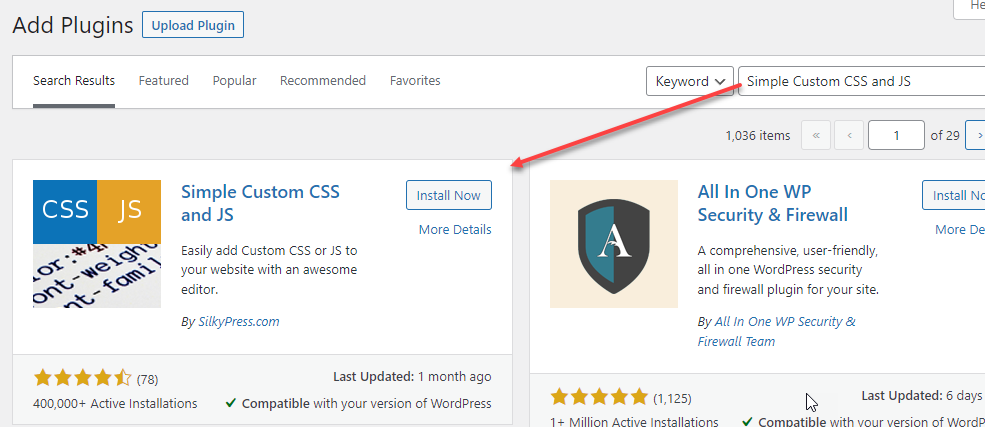Go to first page of results
Screen dimensions: 985x427
(x=816, y=135)
